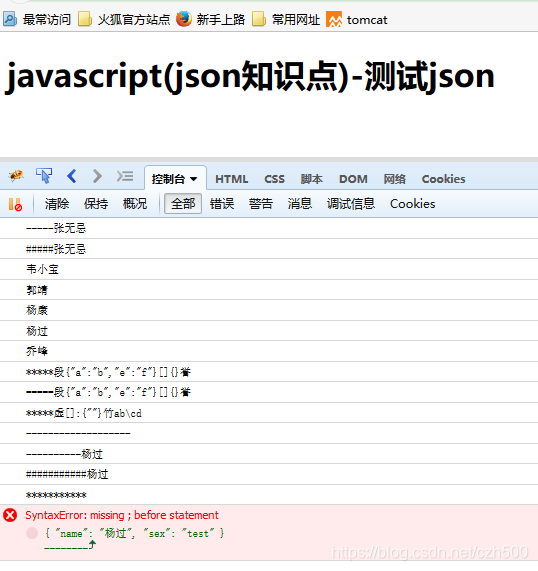
Task: Click the 清除 button to clear console
Action: click(57, 204)
